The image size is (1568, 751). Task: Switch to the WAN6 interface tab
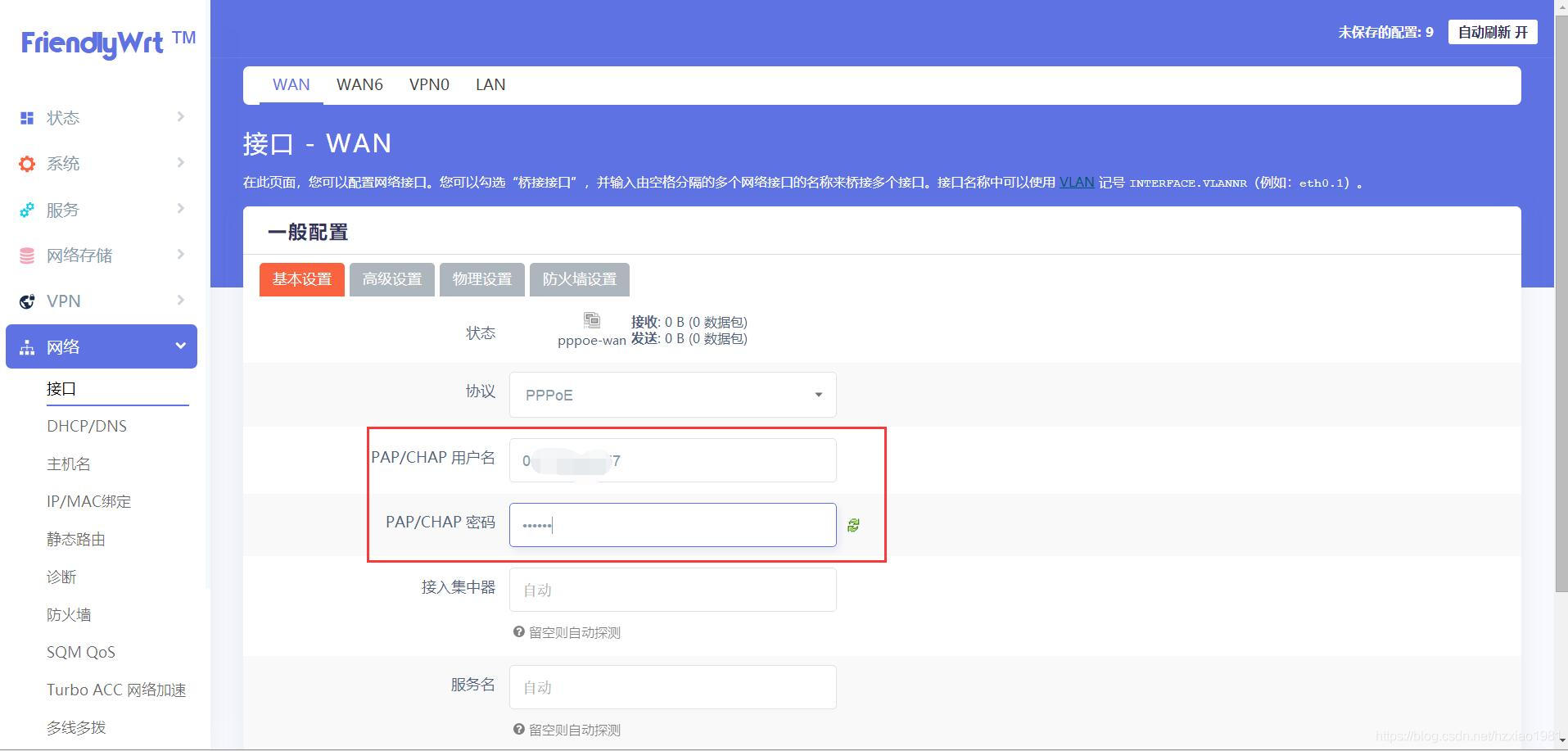359,85
